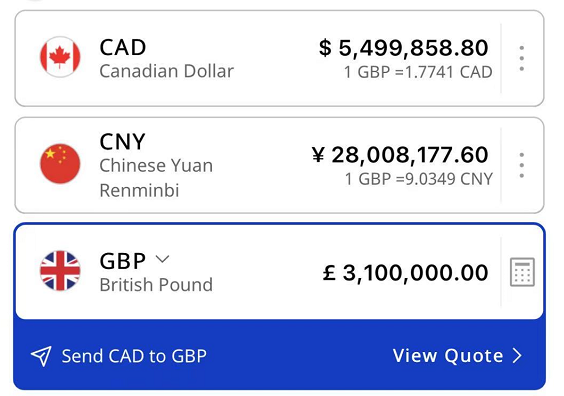Viewport: 564px width, 396px height.
Task: Tap the Chinese flag icon
Action: 60,164
